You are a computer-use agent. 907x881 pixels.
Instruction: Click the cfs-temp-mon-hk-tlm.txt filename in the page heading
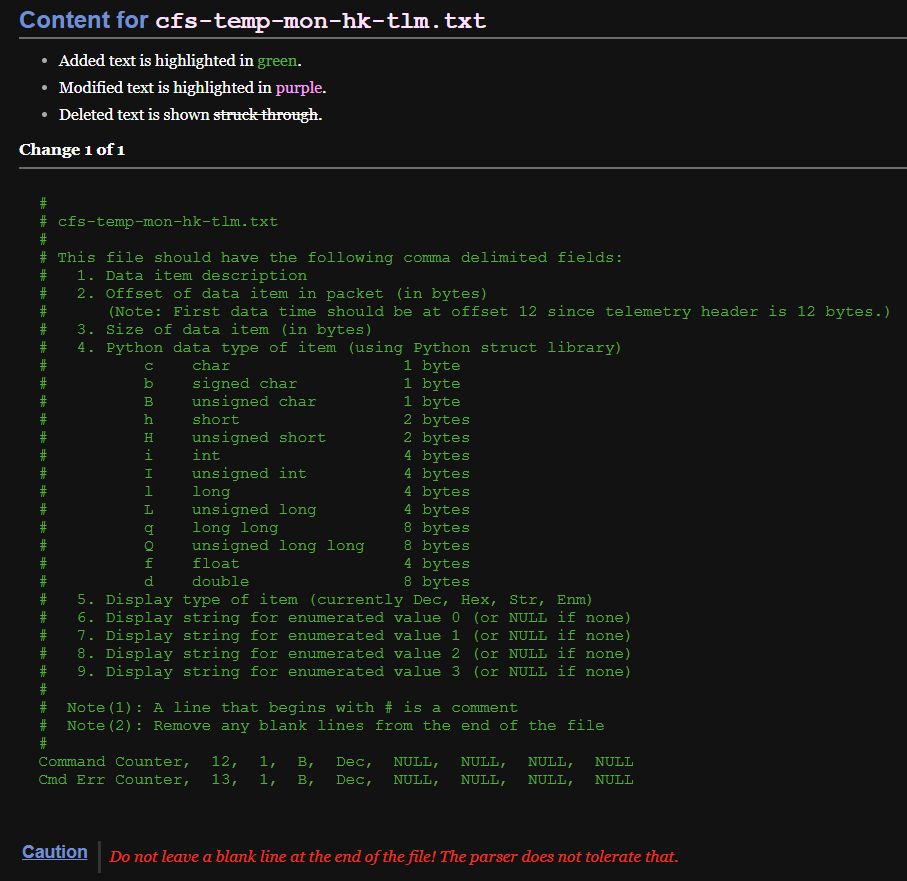(x=320, y=21)
